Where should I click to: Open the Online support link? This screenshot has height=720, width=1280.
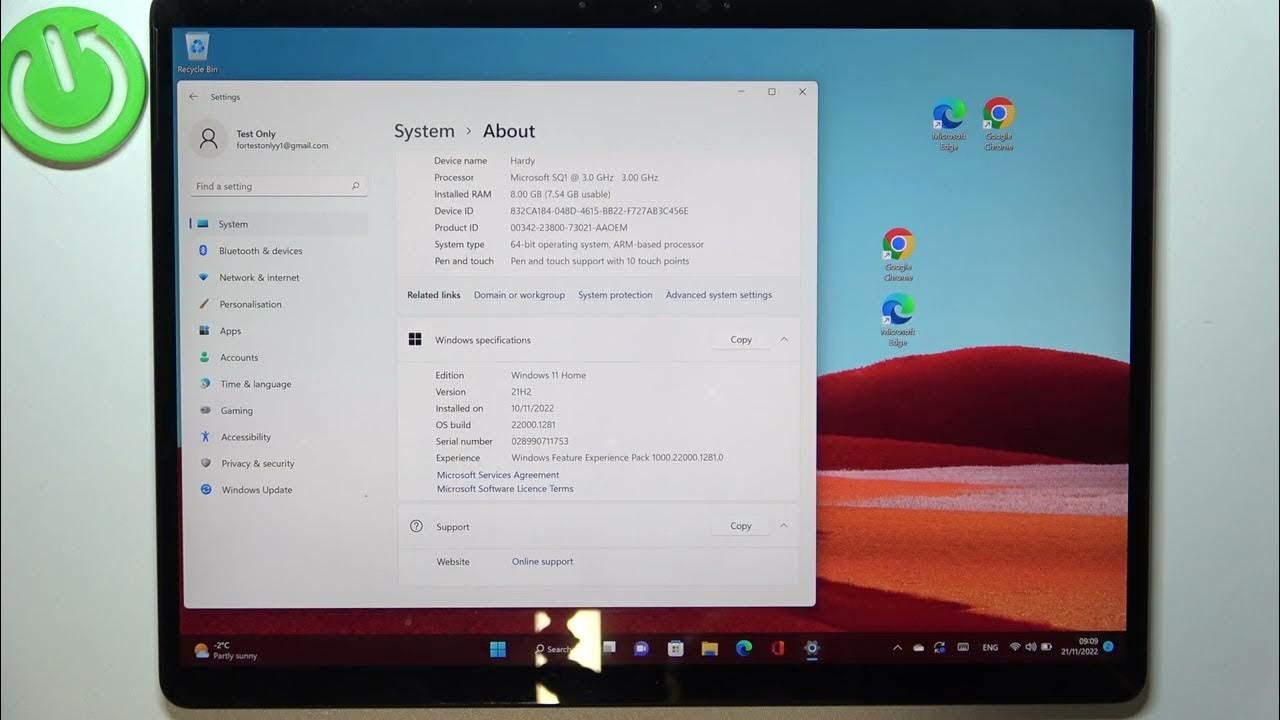coord(543,562)
